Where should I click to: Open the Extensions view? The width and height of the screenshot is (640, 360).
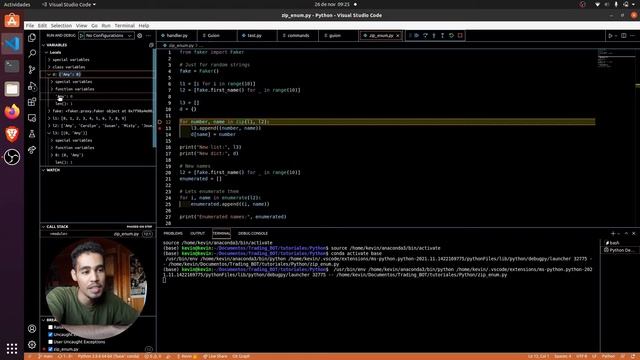tap(32, 102)
